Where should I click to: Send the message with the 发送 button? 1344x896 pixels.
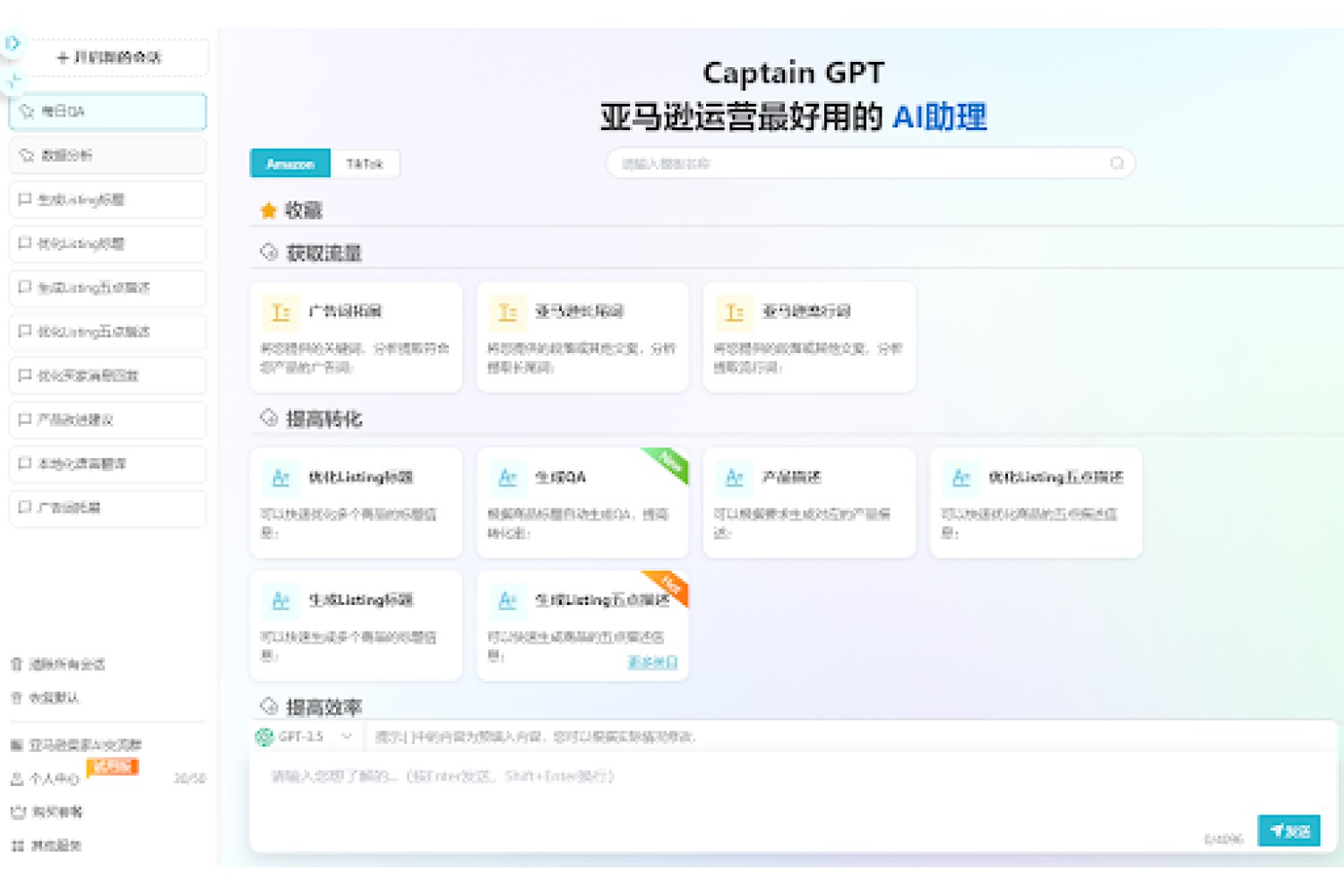(x=1289, y=831)
